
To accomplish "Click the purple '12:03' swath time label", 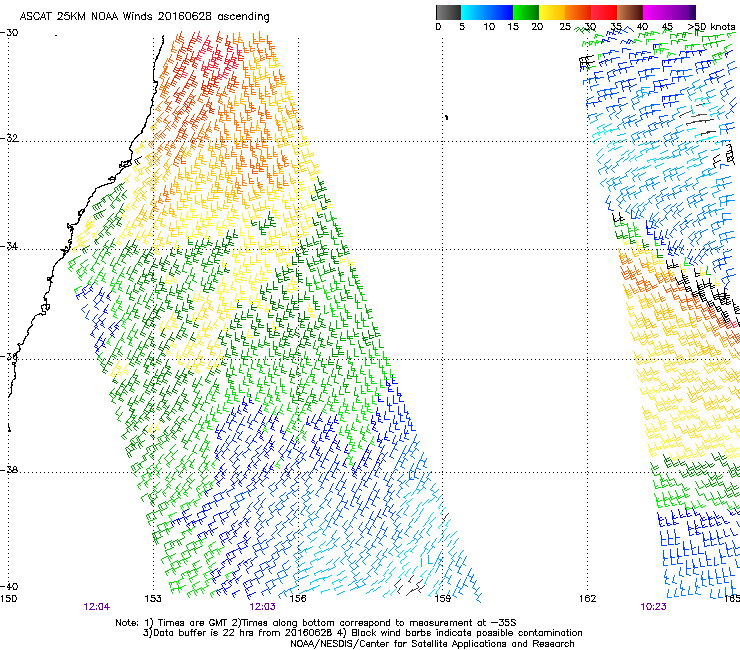I will tap(262, 607).
